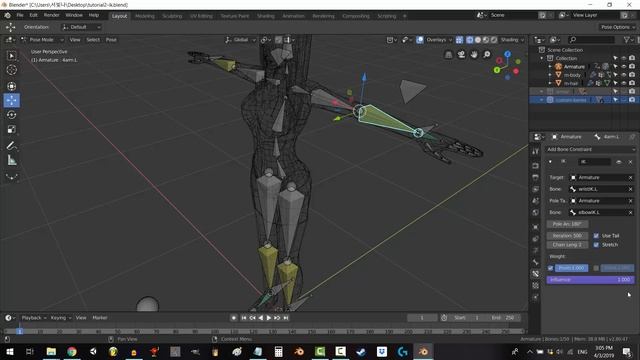Open the Render properties tab
The width and height of the screenshot is (640, 360).
click(536, 166)
